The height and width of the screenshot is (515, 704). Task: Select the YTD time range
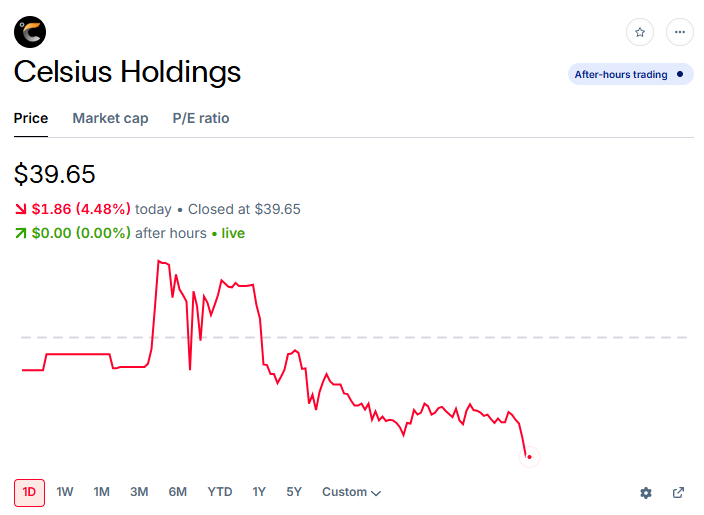(220, 492)
